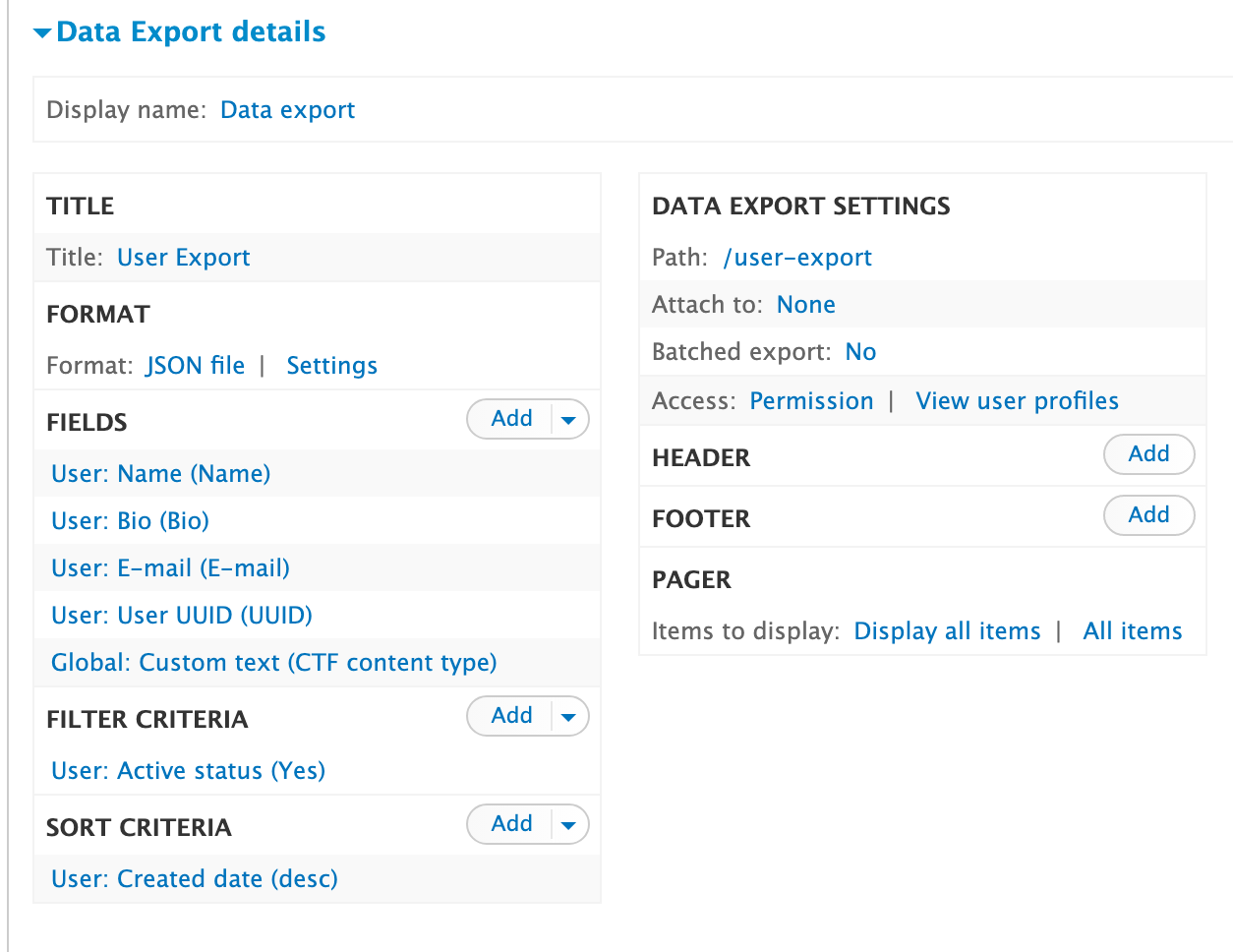Open format Settings link
Image resolution: width=1233 pixels, height=952 pixels.
[331, 366]
